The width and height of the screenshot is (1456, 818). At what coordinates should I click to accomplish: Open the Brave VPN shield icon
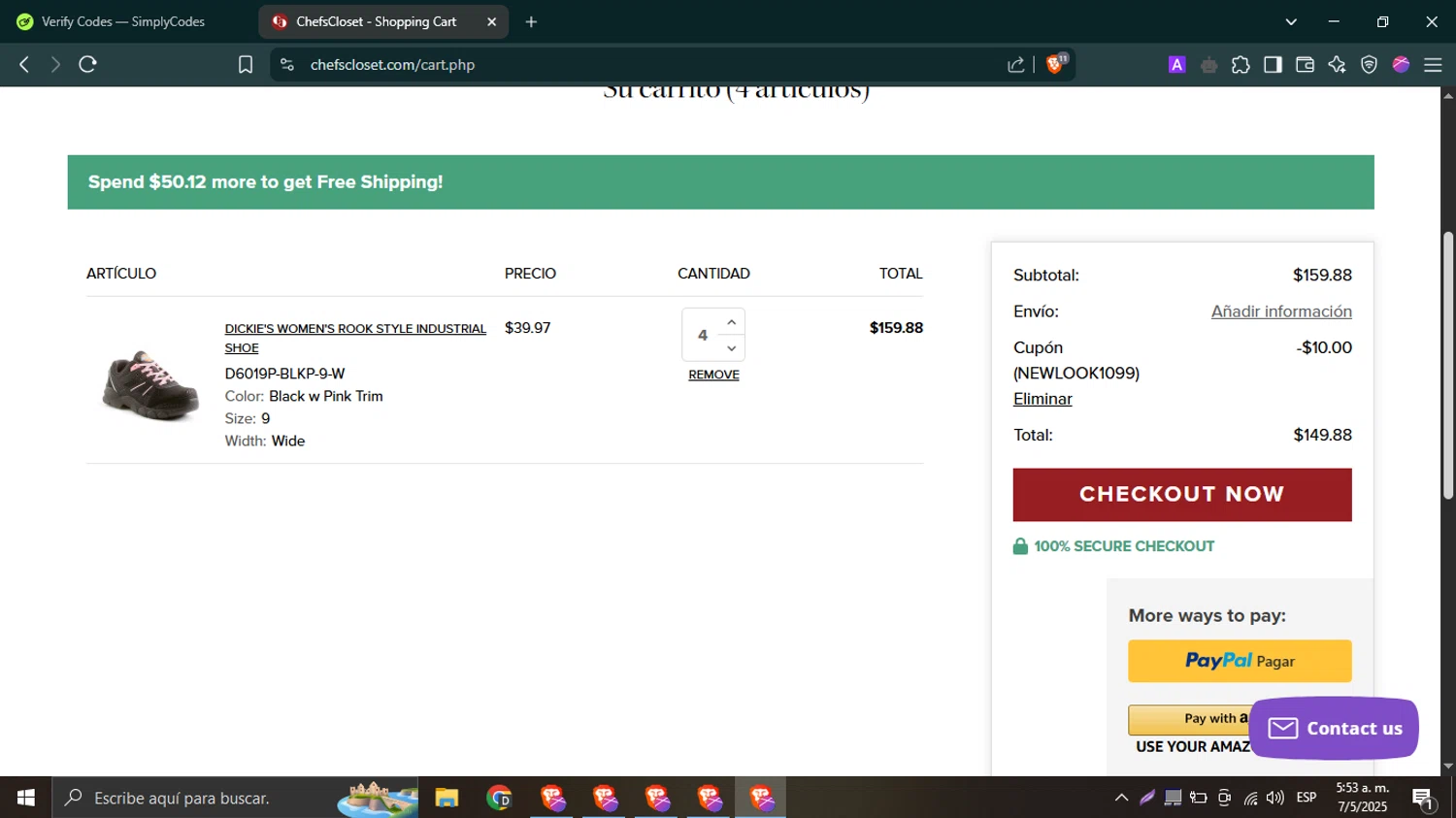pos(1369,65)
